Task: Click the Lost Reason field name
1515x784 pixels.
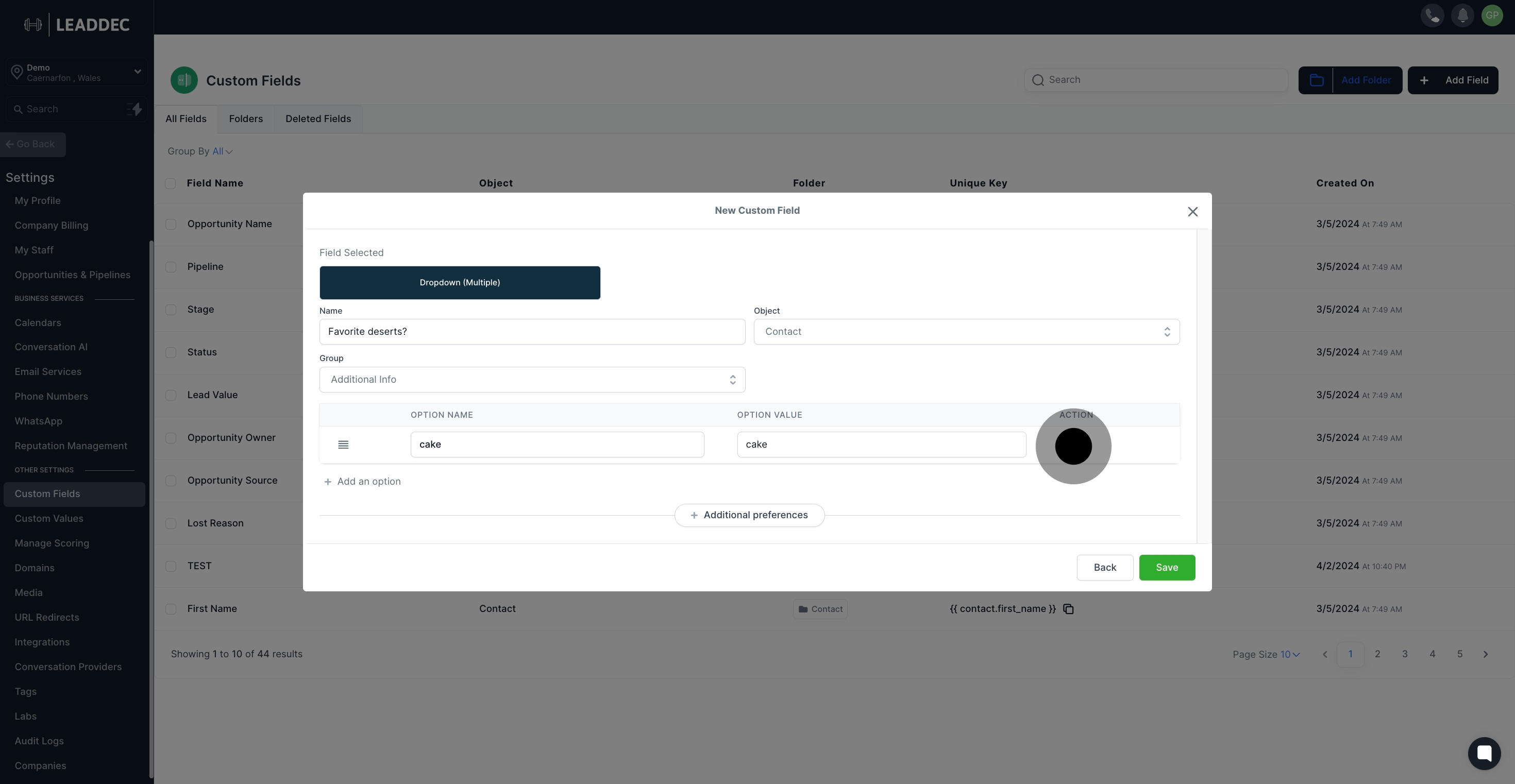Action: (215, 523)
